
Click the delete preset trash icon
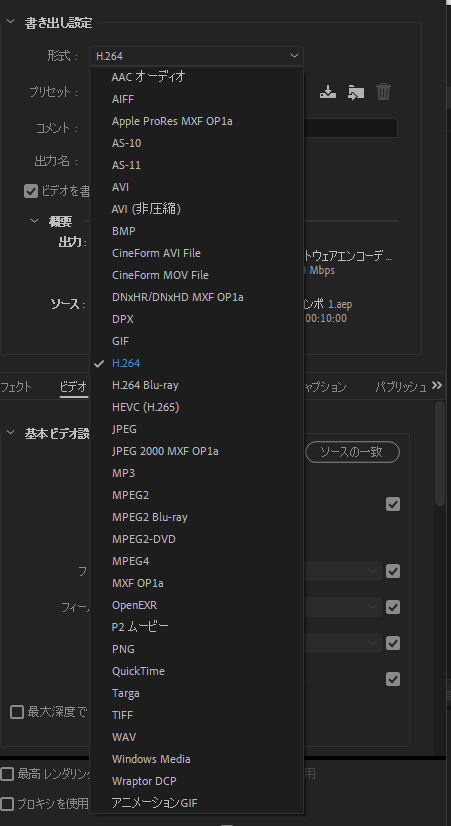(384, 92)
